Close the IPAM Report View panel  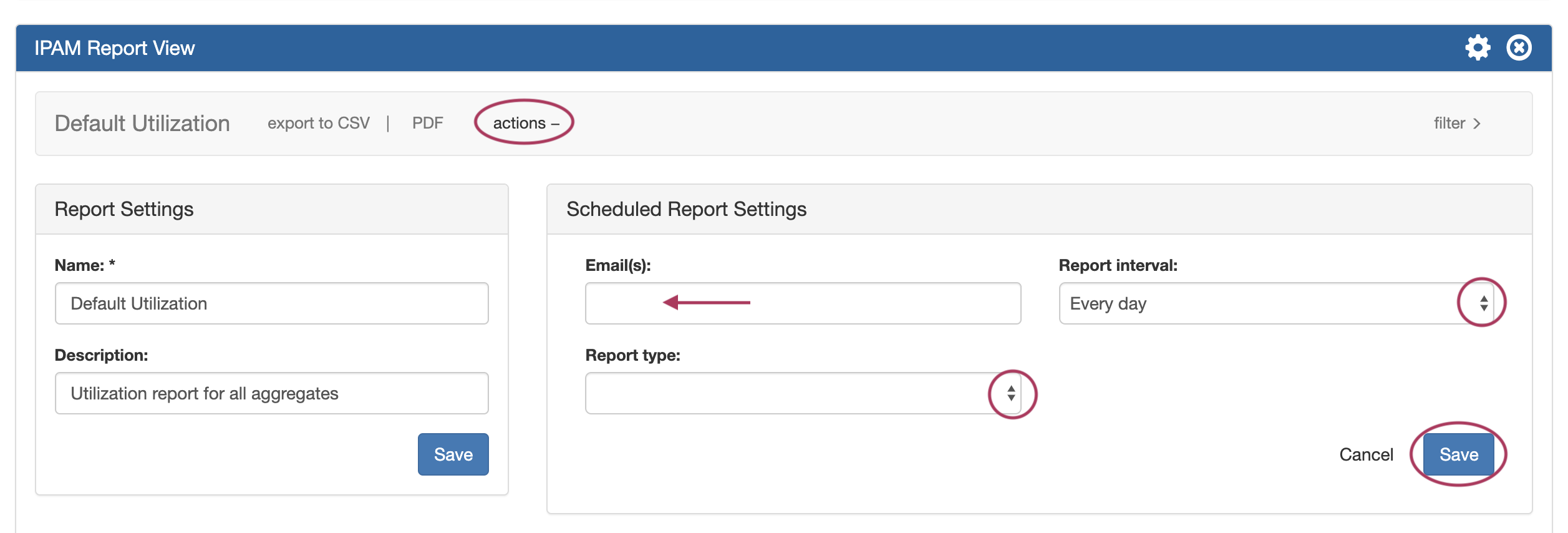[x=1519, y=47]
